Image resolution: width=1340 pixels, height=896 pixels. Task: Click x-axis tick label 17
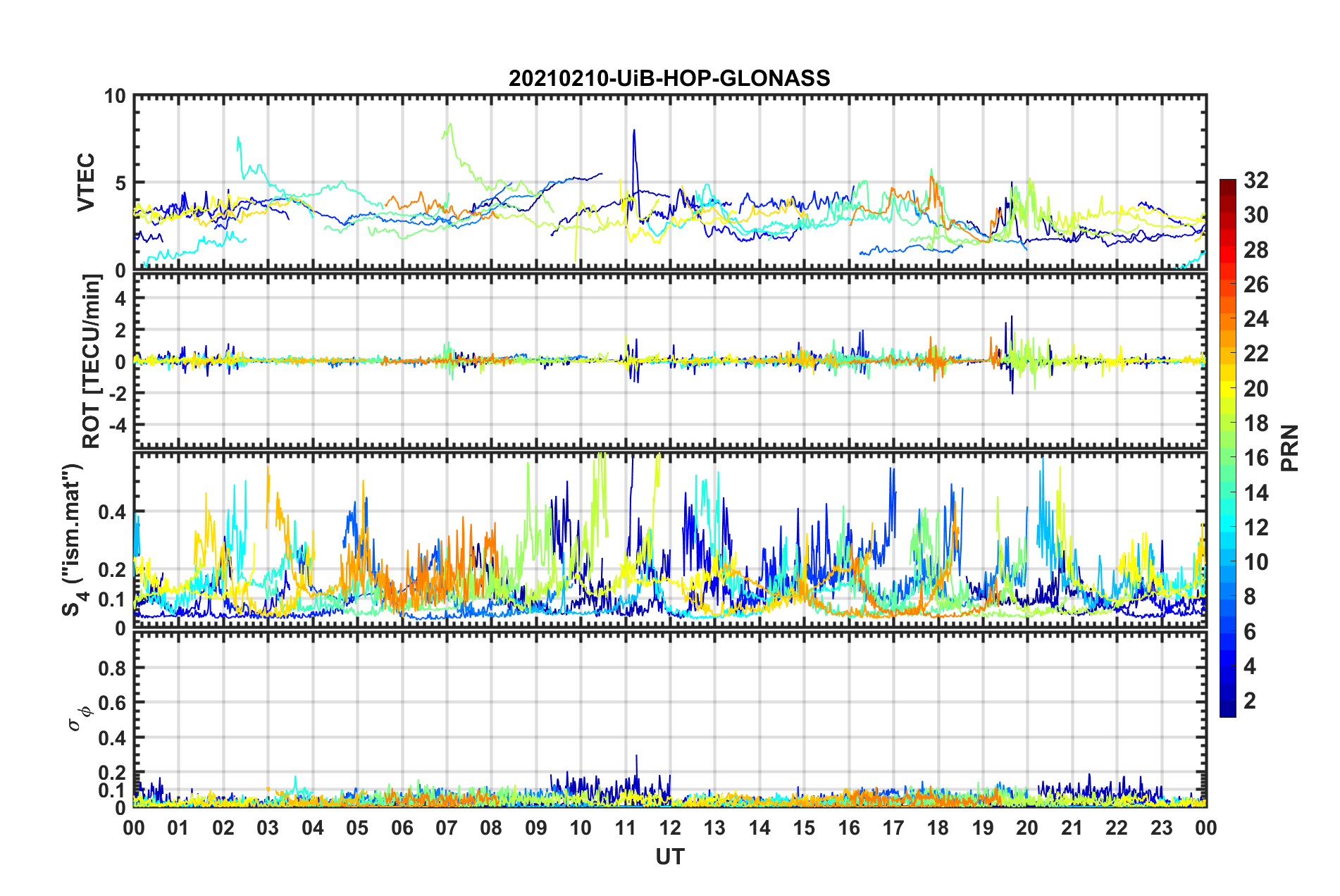(893, 828)
